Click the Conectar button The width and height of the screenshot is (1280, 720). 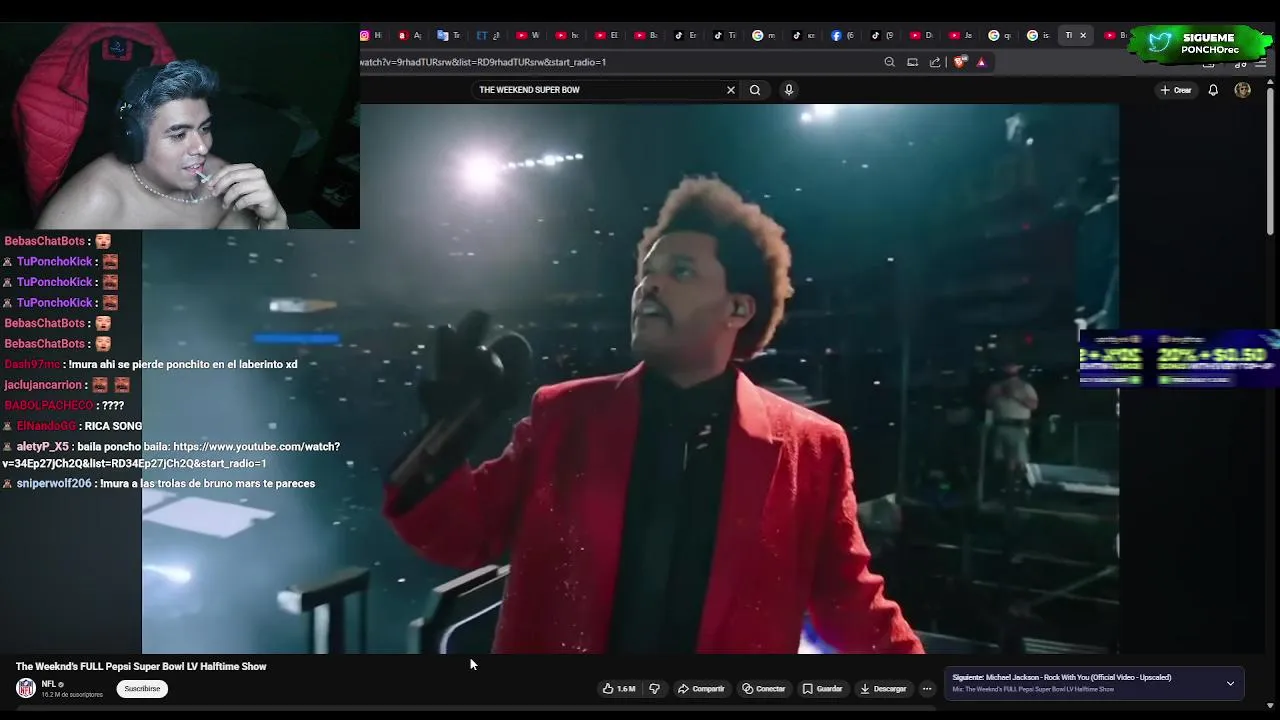764,689
